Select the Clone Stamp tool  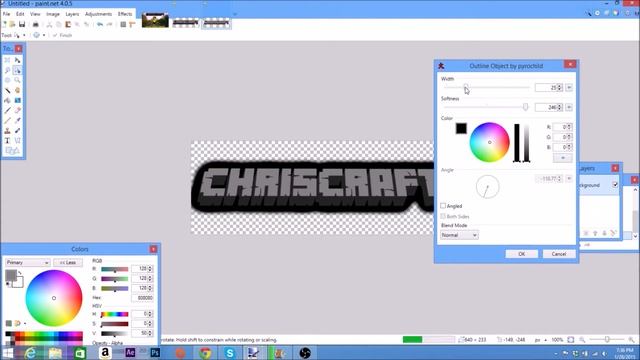[x=7, y=131]
